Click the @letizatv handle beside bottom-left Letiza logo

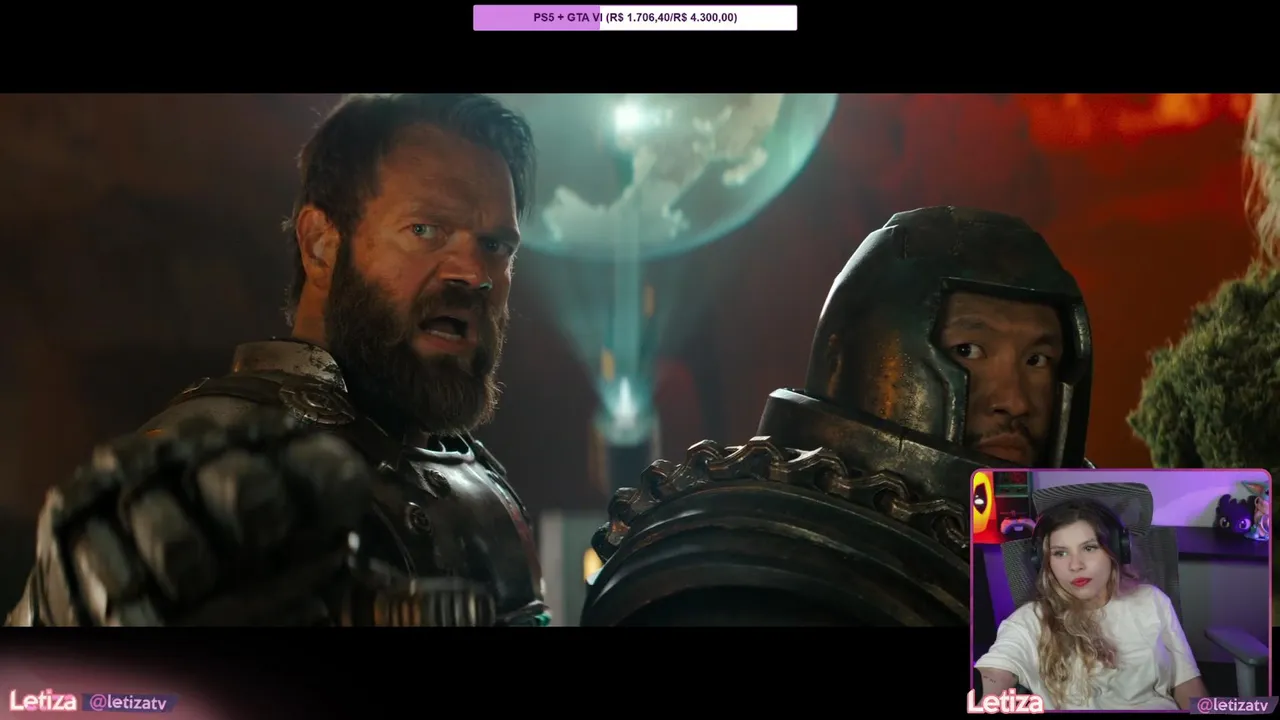(x=127, y=703)
